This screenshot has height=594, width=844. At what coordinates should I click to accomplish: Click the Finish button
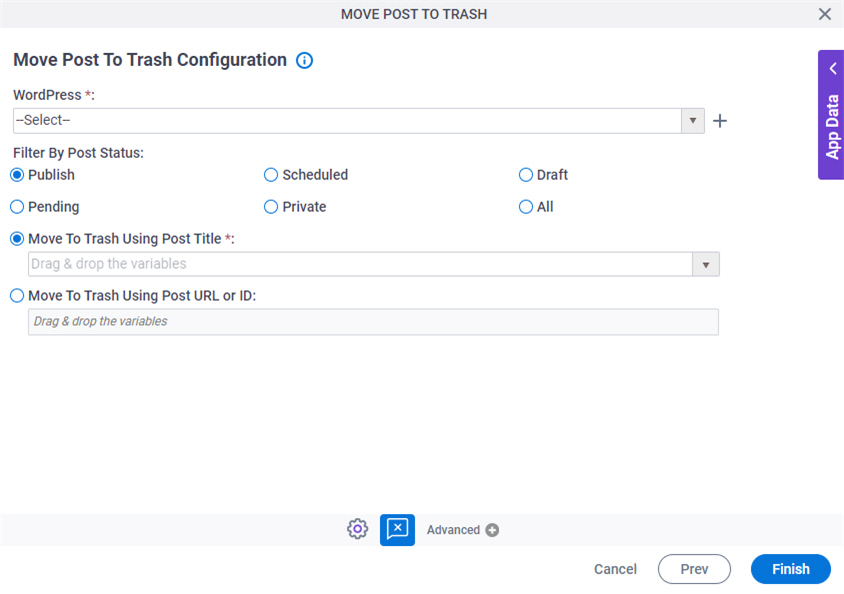790,569
